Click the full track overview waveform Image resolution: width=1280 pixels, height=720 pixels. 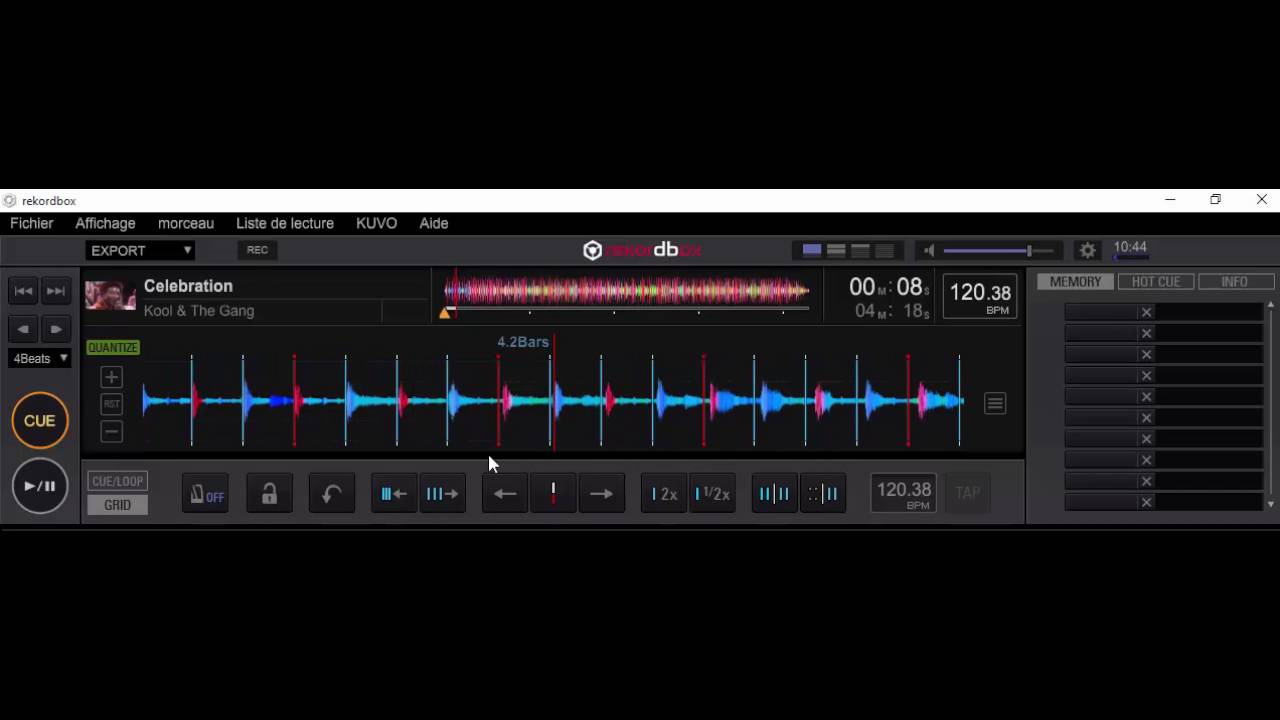627,292
